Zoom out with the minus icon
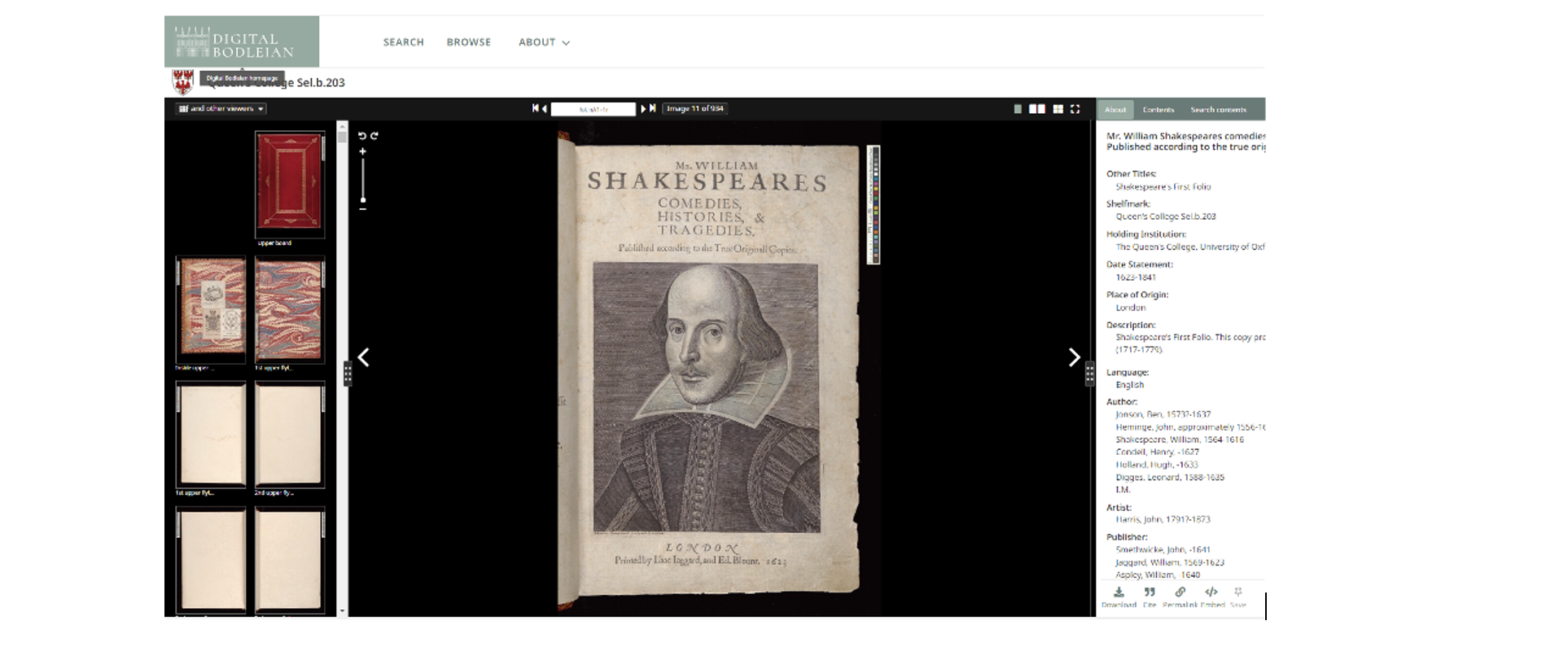The image size is (1568, 669). (363, 209)
